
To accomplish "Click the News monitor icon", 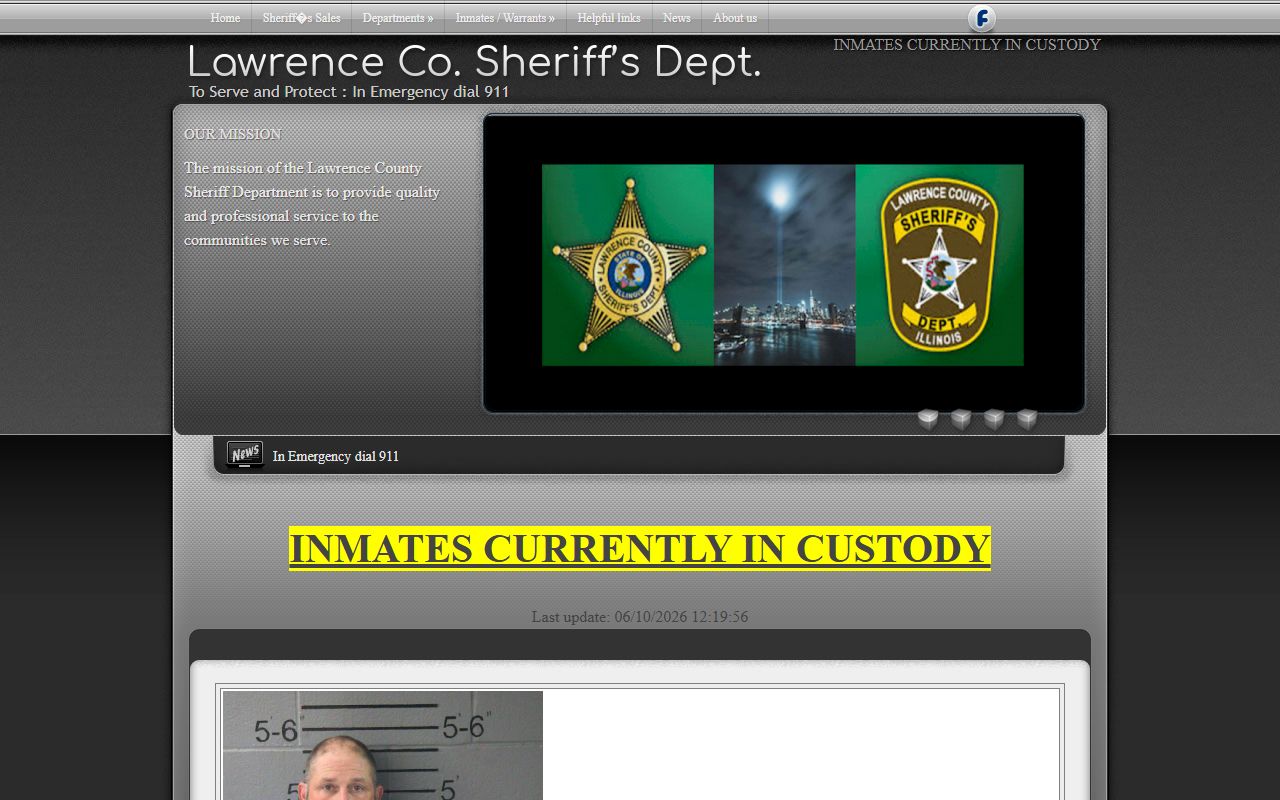I will point(245,454).
